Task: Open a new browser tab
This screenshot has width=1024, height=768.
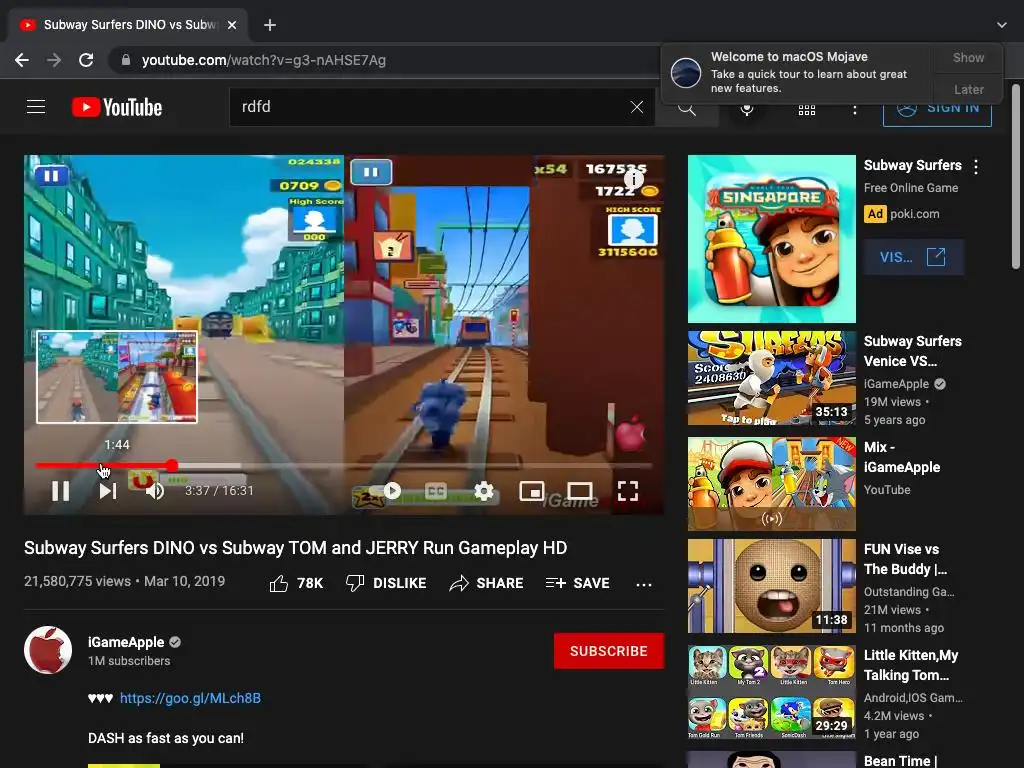Action: coord(270,25)
